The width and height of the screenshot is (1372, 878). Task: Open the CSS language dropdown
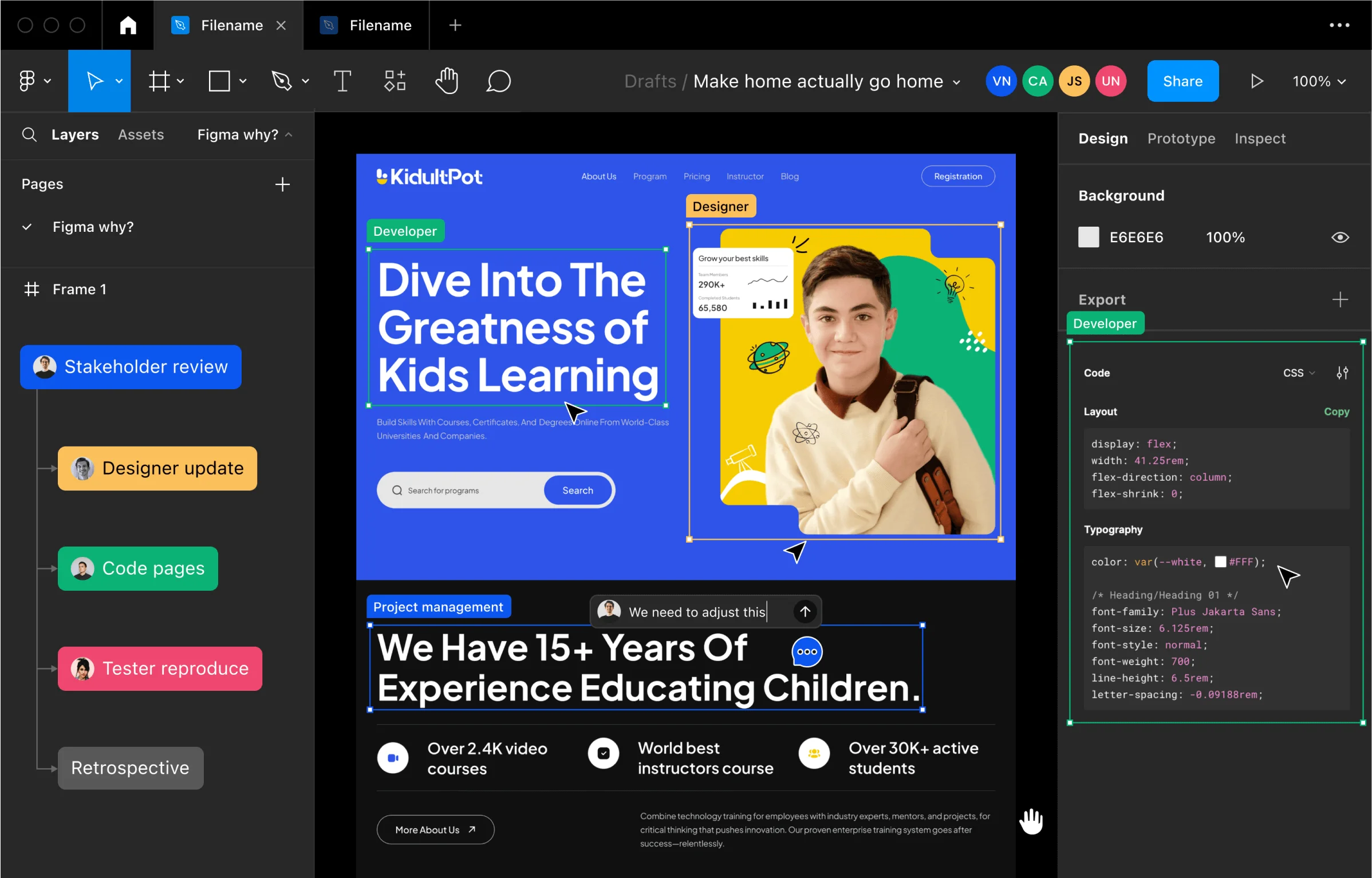(x=1299, y=373)
